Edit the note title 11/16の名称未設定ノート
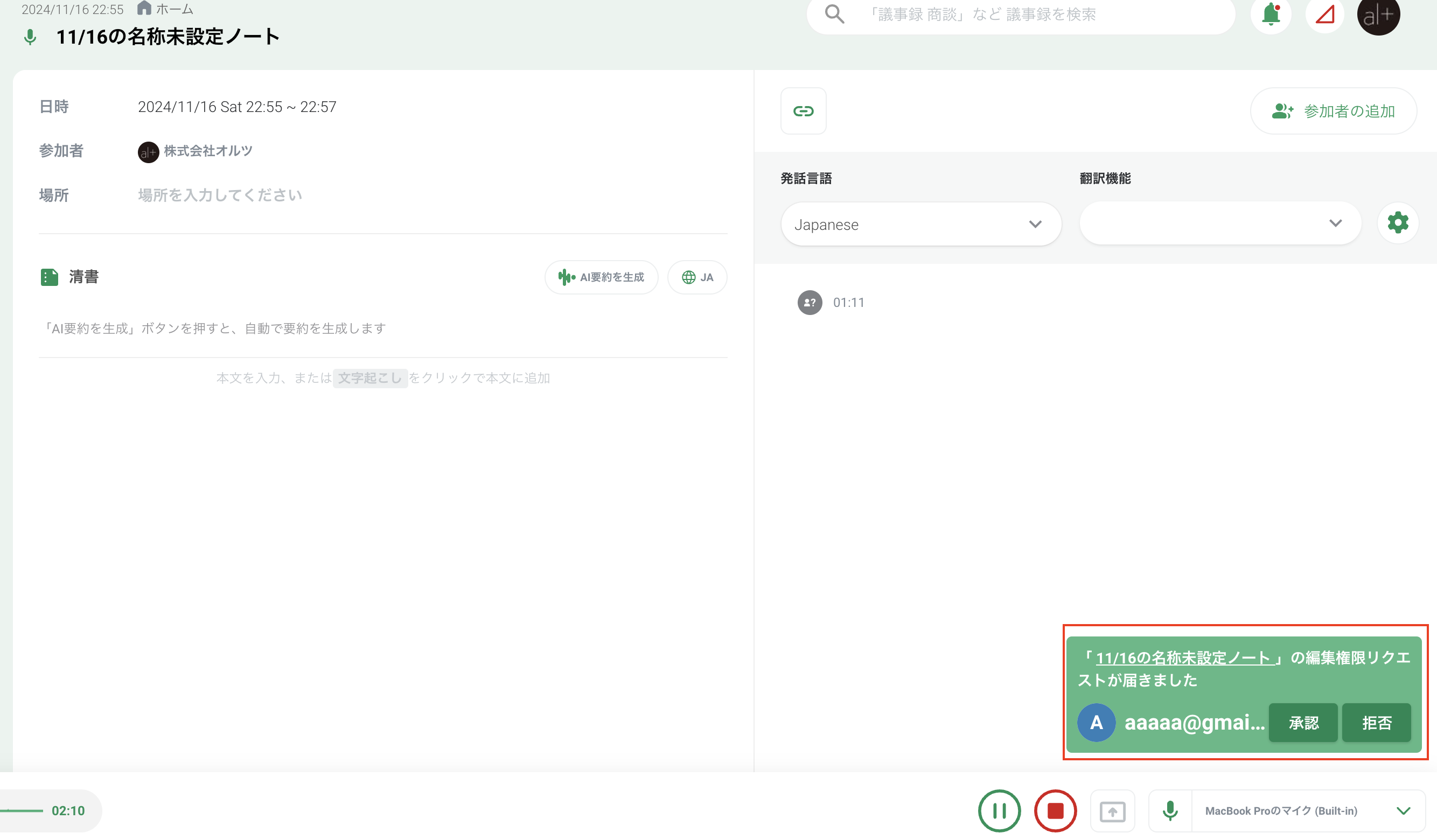1437x840 pixels. (x=168, y=37)
